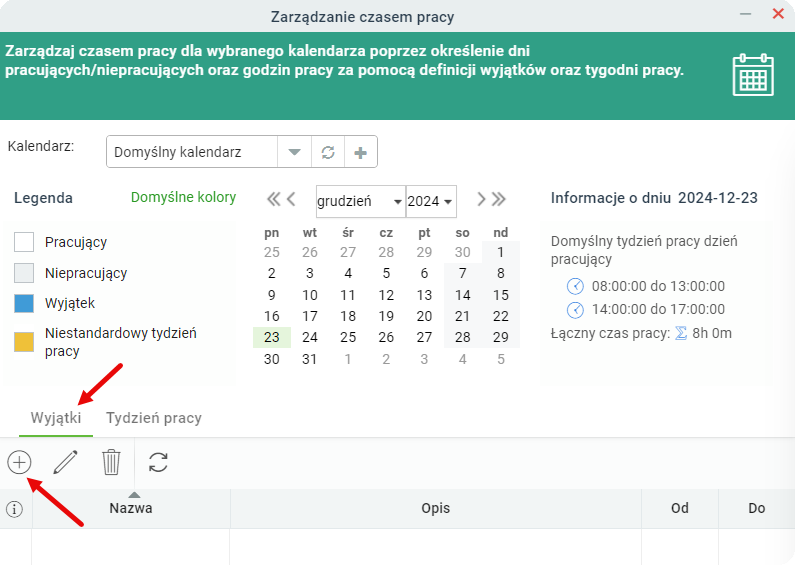Click the info icon column header
The height and width of the screenshot is (565, 795).
15,509
